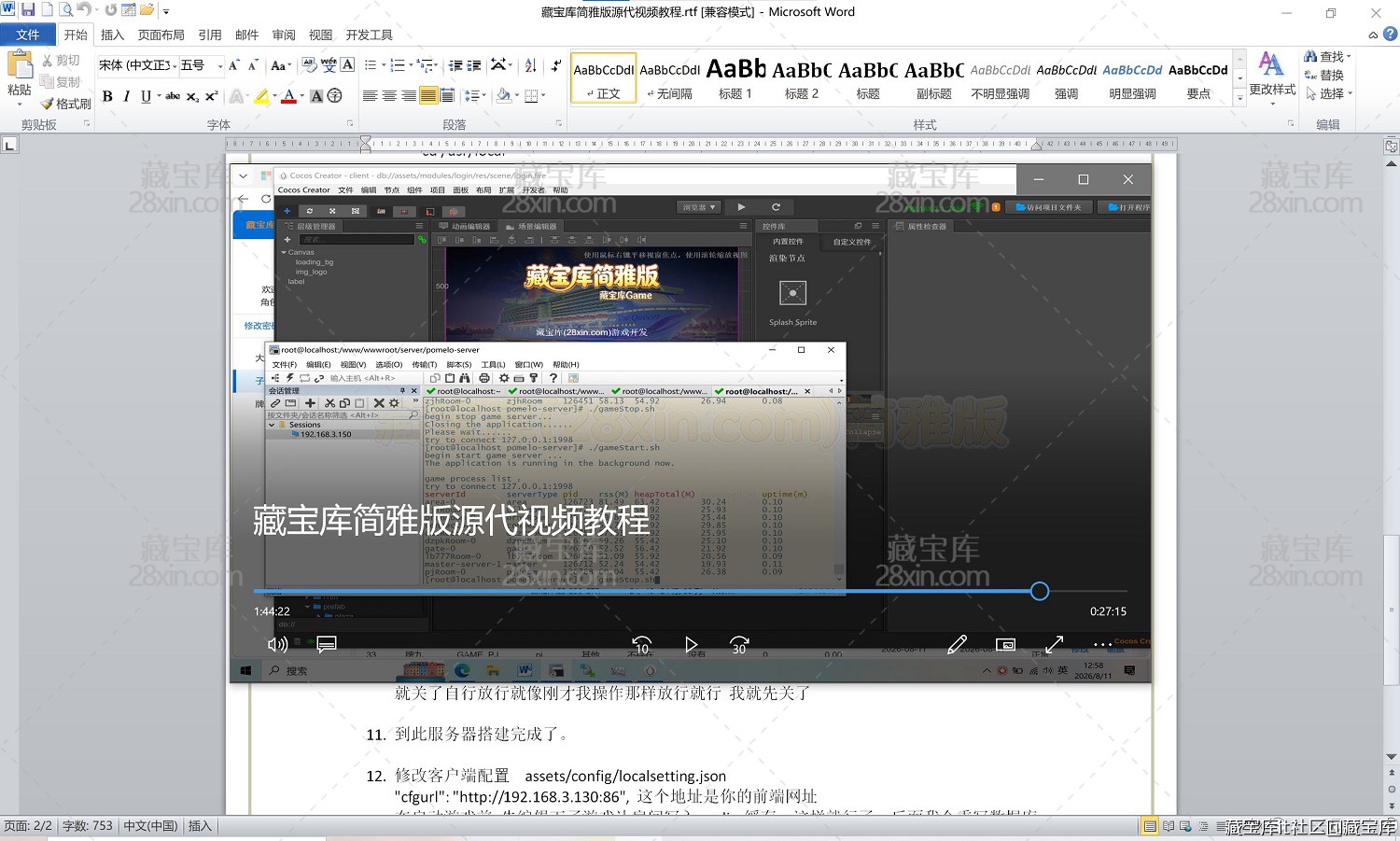Increase paragraph indent

474,65
